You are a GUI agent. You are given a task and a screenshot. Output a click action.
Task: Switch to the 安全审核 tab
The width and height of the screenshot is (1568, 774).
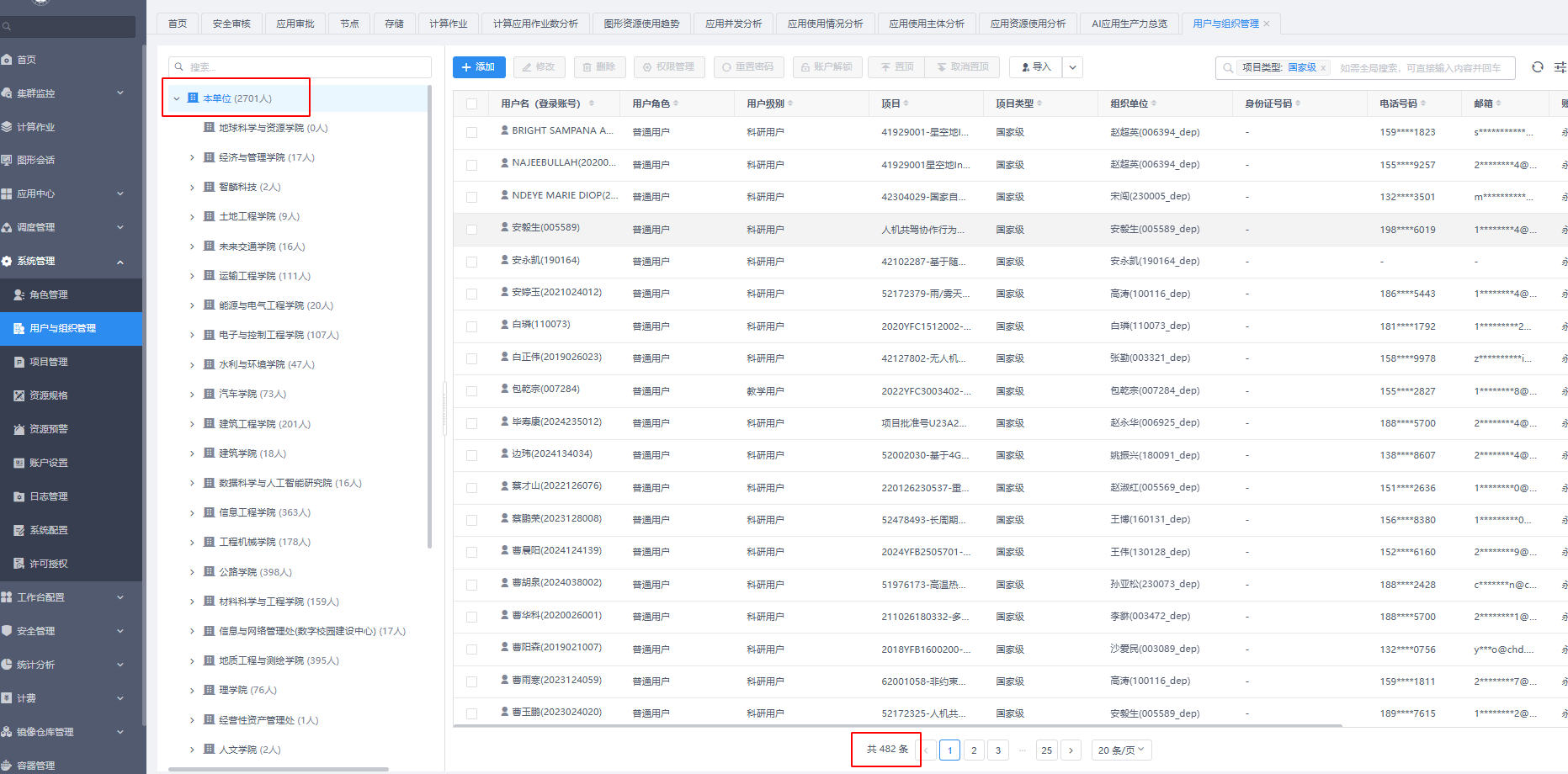(231, 24)
